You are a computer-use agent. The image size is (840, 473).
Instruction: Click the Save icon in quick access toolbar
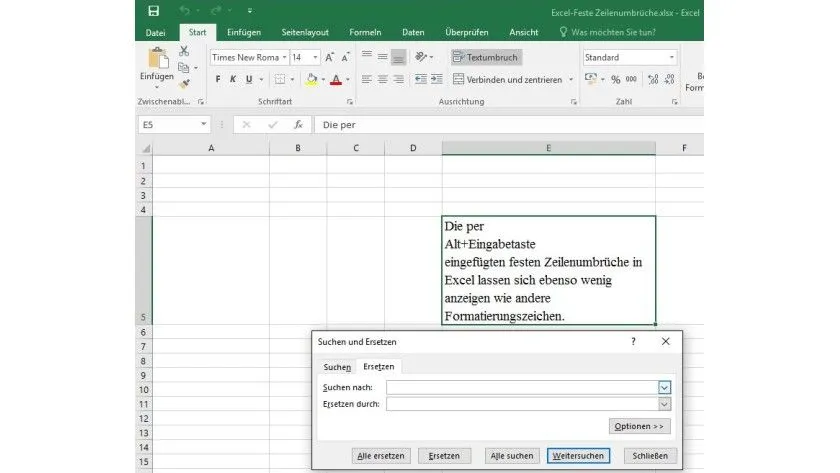[154, 11]
